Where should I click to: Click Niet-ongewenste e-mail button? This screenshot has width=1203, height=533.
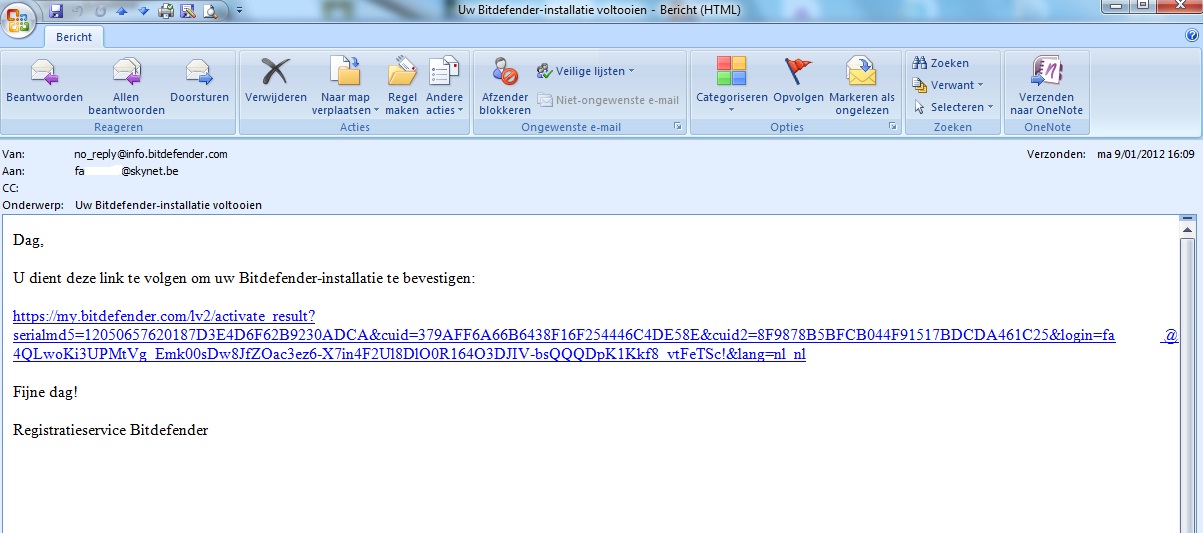click(x=609, y=100)
